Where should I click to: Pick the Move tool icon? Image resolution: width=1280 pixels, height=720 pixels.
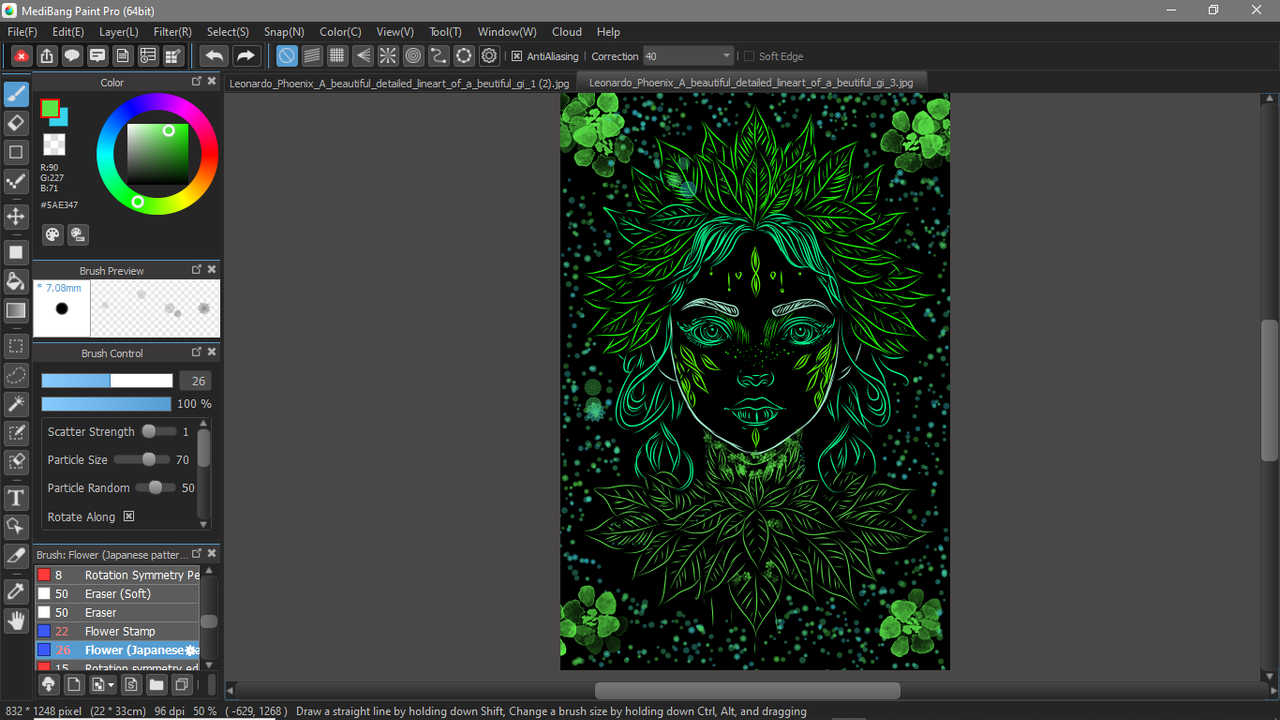coord(16,217)
